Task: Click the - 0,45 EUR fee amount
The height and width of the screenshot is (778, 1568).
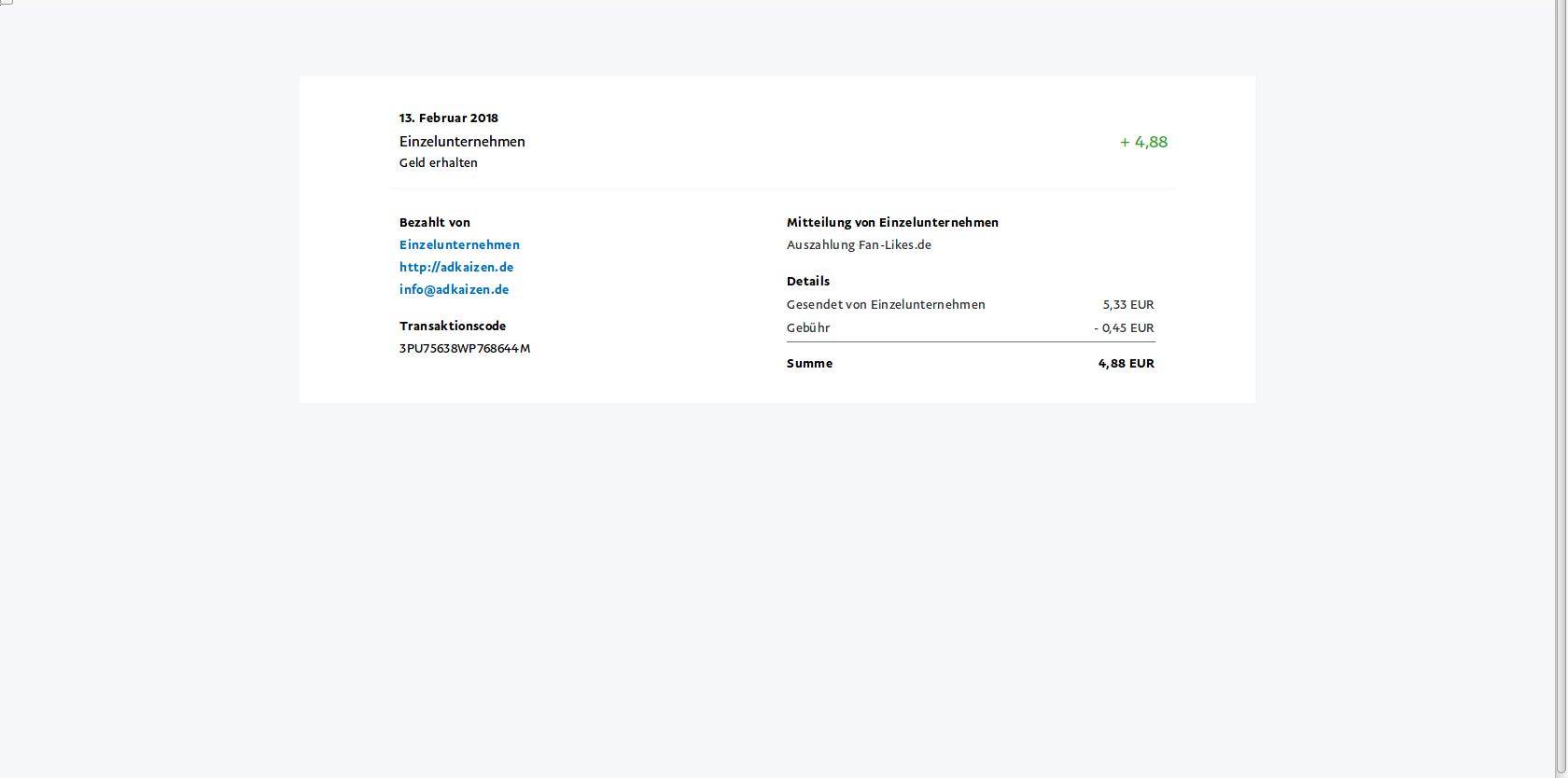Action: (1124, 327)
